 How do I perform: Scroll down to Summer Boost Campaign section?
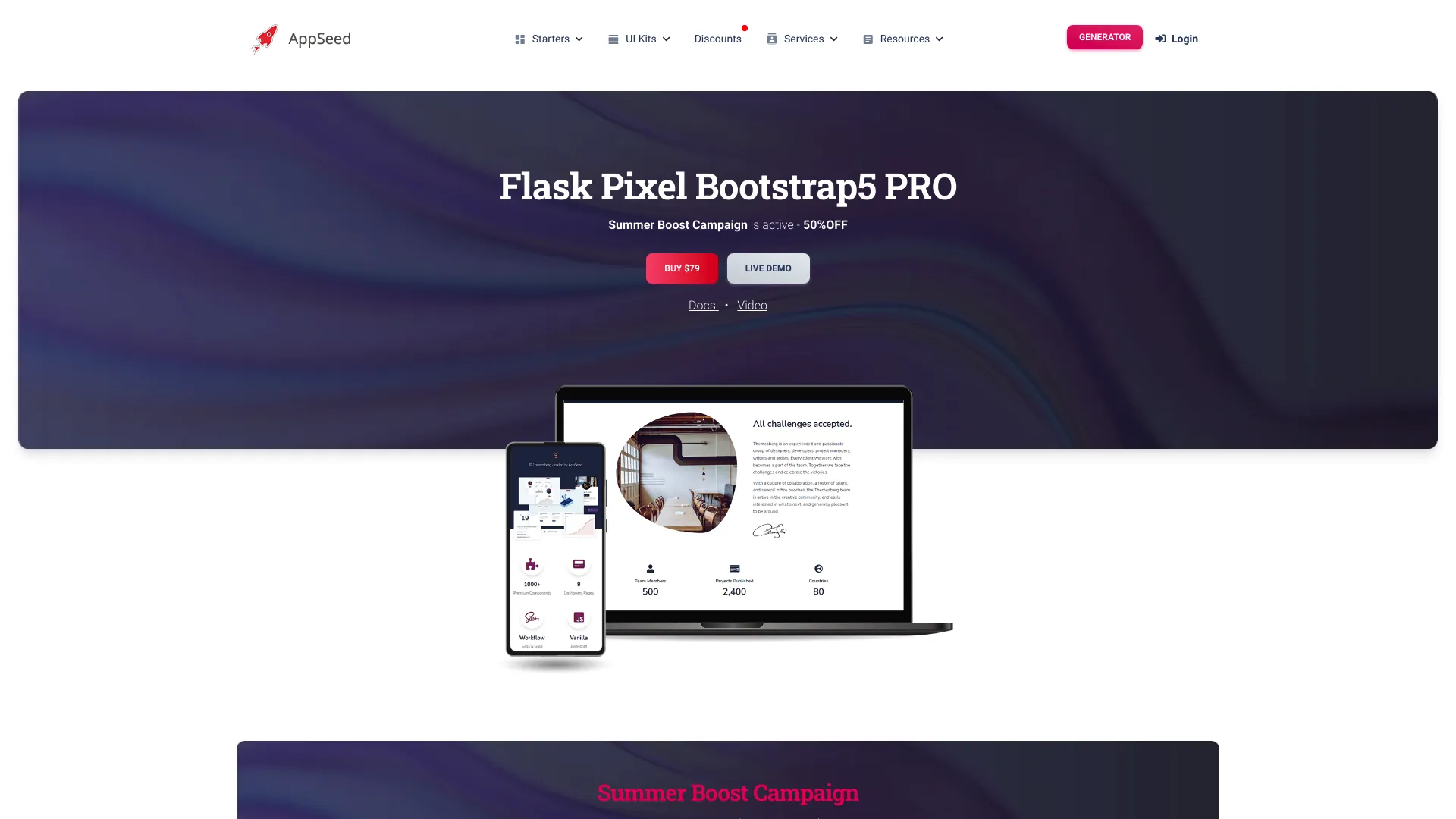coord(728,792)
